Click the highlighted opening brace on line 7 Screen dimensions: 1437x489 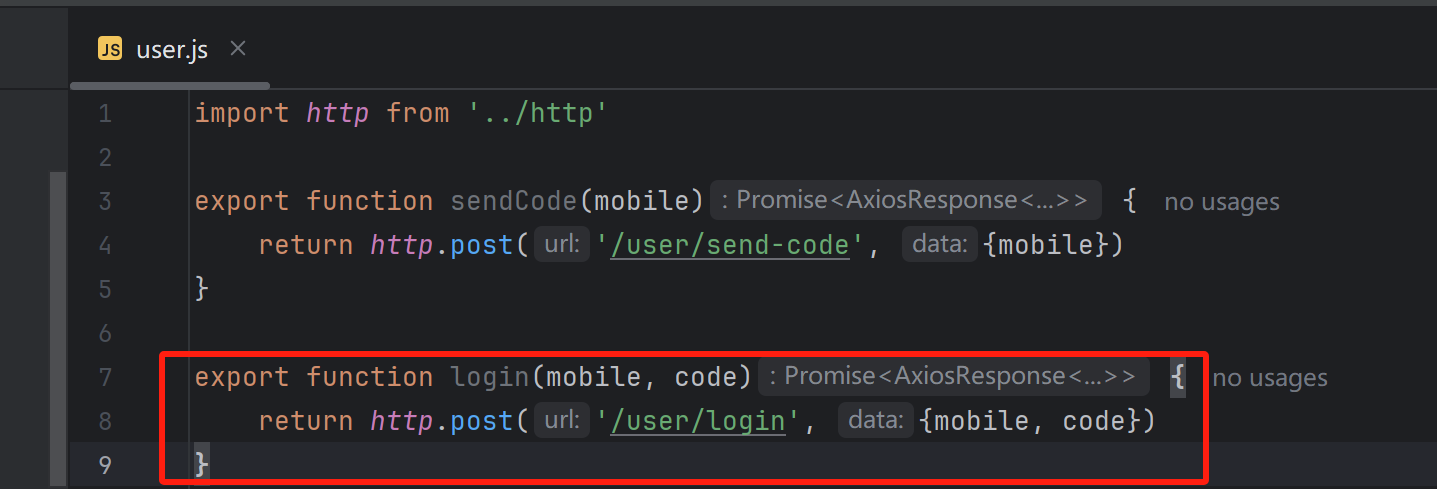pos(1178,377)
